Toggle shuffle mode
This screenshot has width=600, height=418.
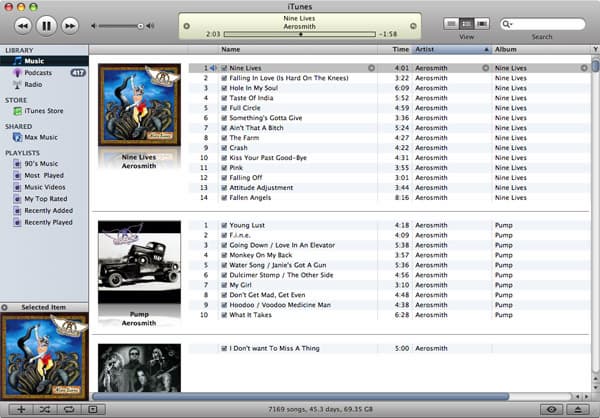coord(45,409)
